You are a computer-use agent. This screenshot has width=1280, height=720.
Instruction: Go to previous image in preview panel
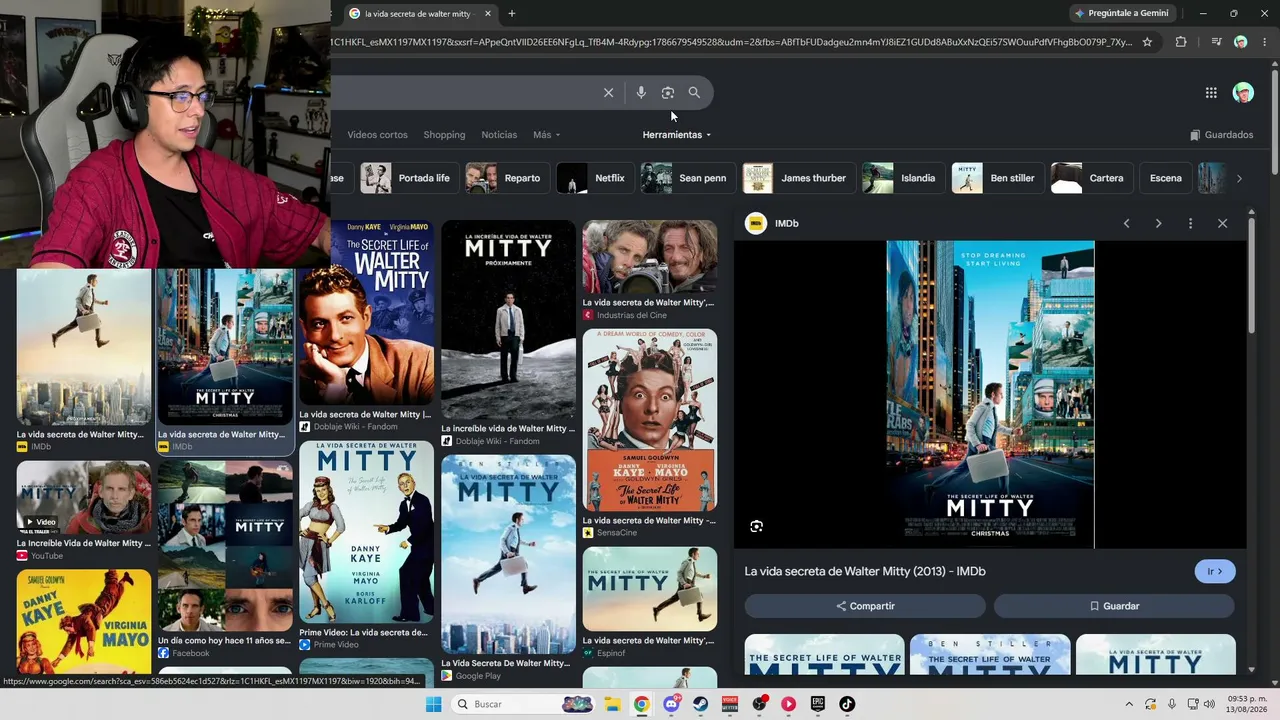pyautogui.click(x=1126, y=223)
